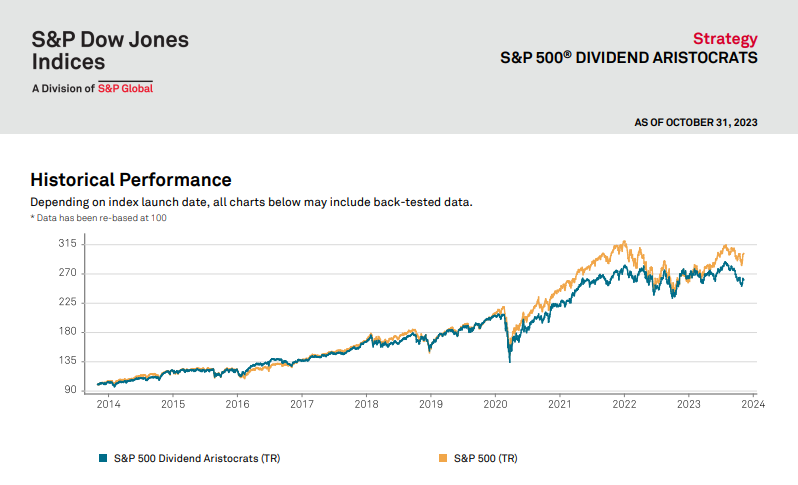Click the 2017 x-axis label
The width and height of the screenshot is (798, 485).
[302, 404]
